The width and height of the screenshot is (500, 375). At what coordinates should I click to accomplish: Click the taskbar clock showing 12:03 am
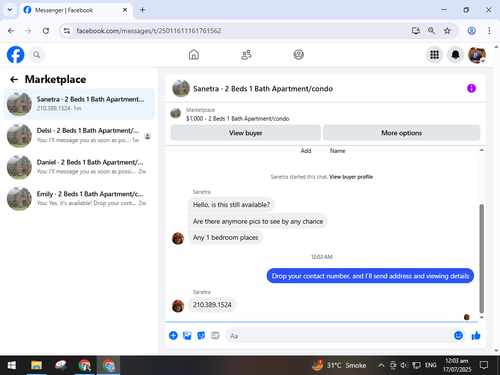click(x=457, y=365)
